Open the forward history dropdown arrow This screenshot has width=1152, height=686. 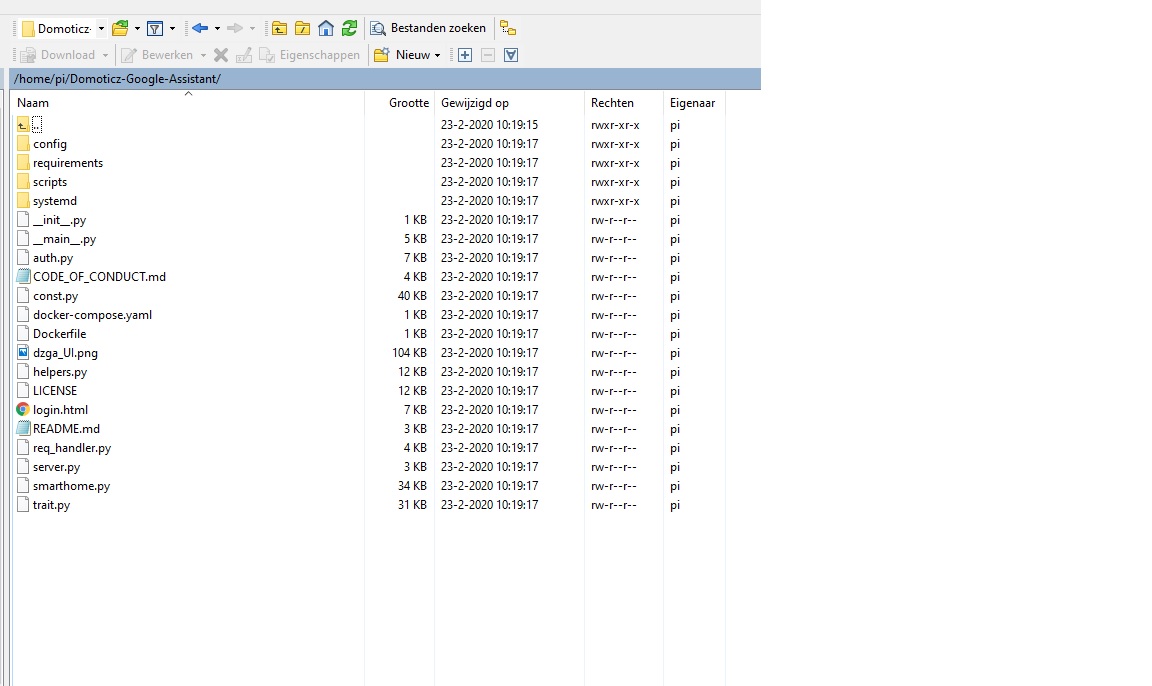(253, 29)
